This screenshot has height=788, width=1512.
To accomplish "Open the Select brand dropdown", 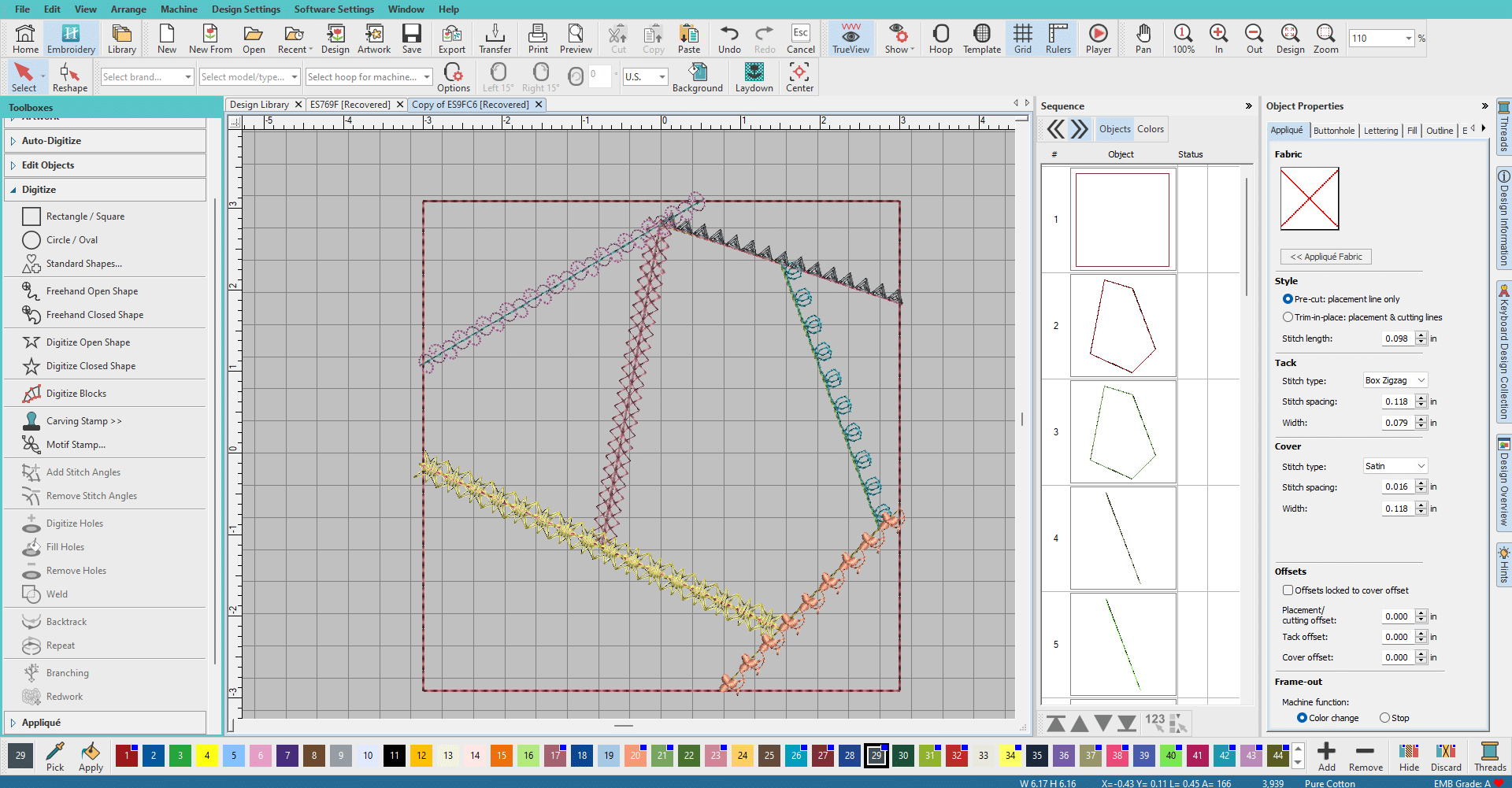I will click(147, 77).
